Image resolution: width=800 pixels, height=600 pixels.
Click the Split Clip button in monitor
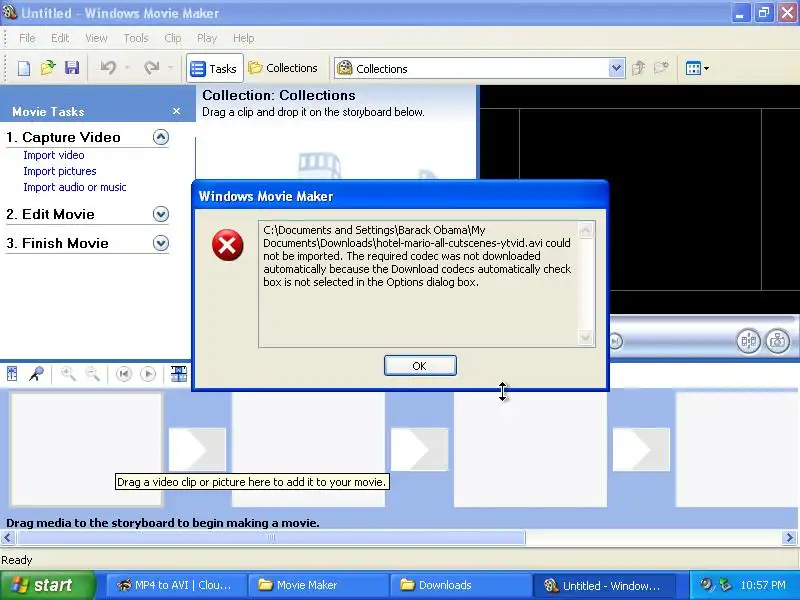[x=748, y=341]
